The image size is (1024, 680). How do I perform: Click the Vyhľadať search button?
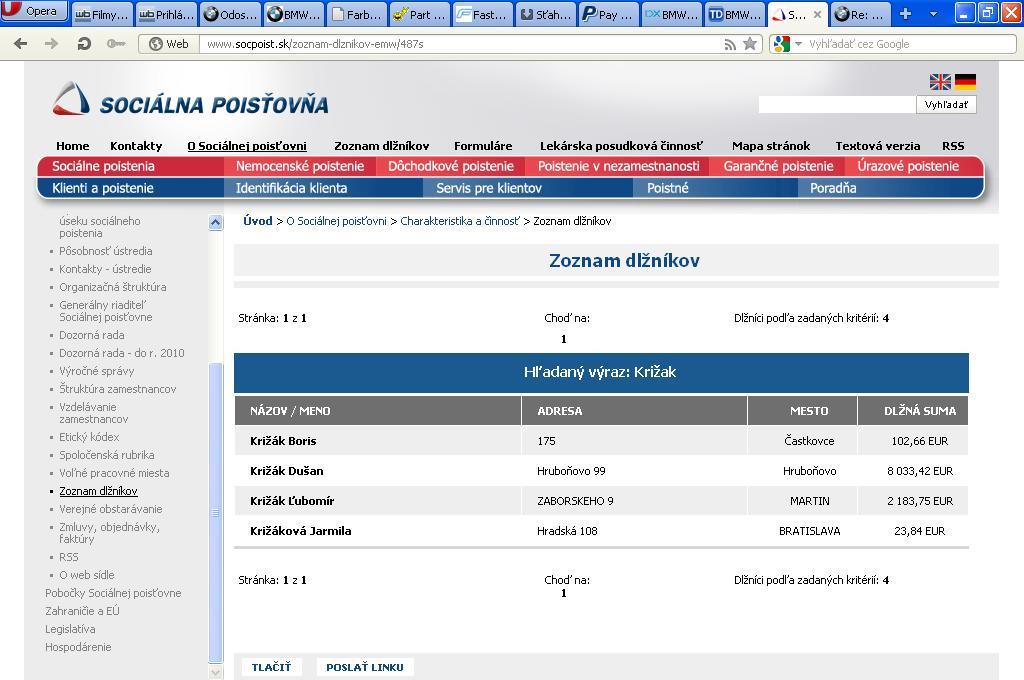pyautogui.click(x=946, y=105)
